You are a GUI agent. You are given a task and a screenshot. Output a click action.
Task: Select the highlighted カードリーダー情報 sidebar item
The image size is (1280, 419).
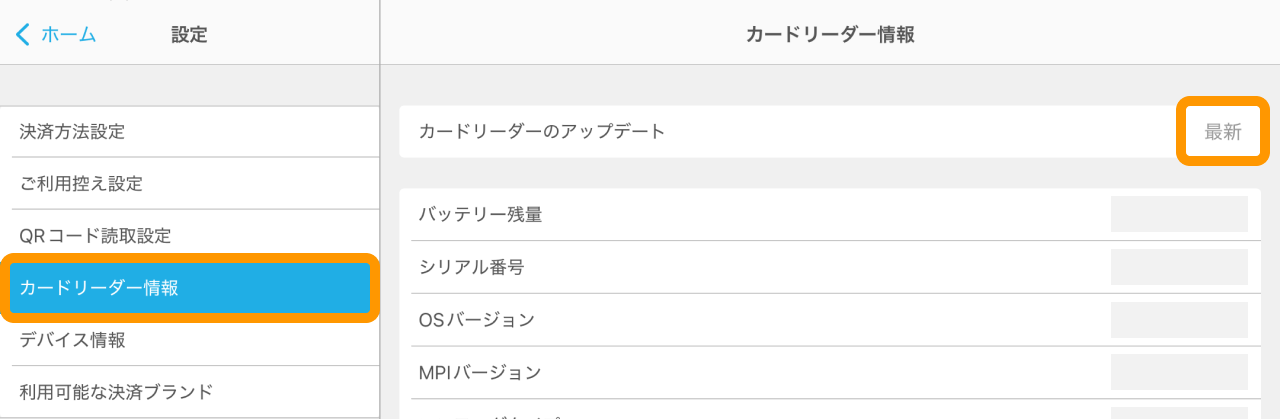[x=99, y=288]
